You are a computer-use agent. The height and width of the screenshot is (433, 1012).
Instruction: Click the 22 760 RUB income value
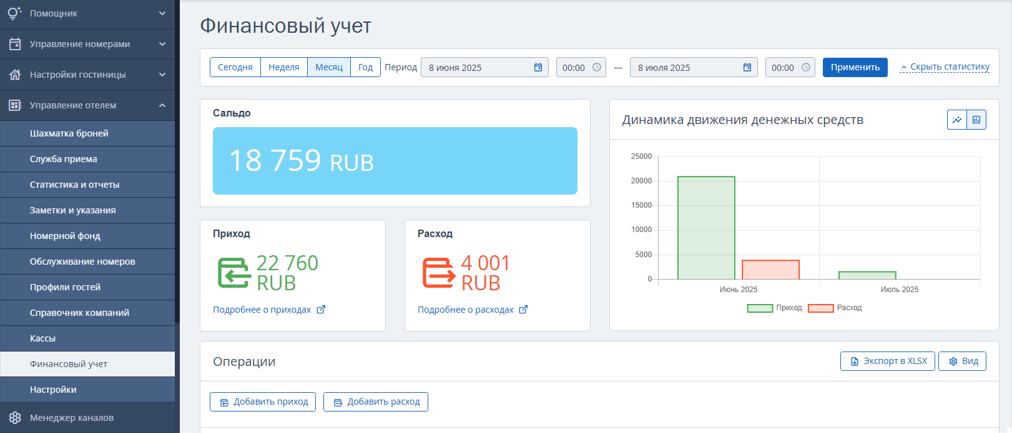(287, 273)
